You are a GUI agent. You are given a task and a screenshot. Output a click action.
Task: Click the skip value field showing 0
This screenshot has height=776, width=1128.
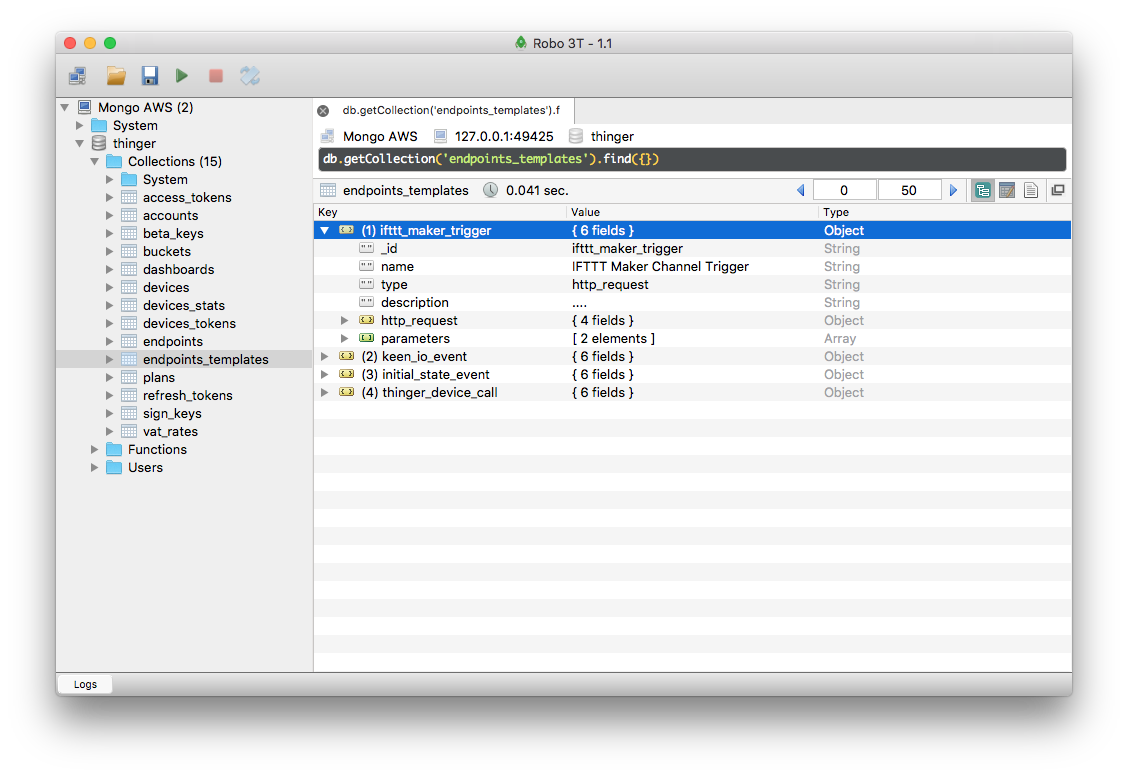[845, 190]
